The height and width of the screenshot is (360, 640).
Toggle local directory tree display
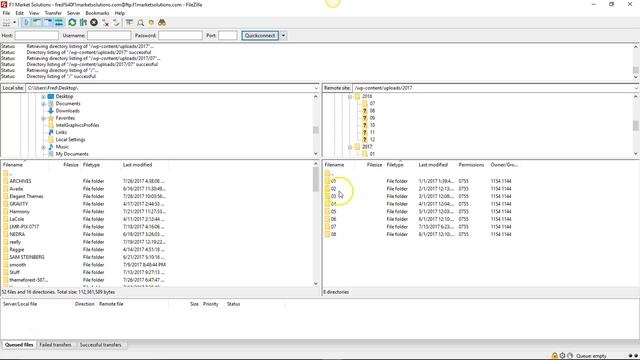[37, 23]
